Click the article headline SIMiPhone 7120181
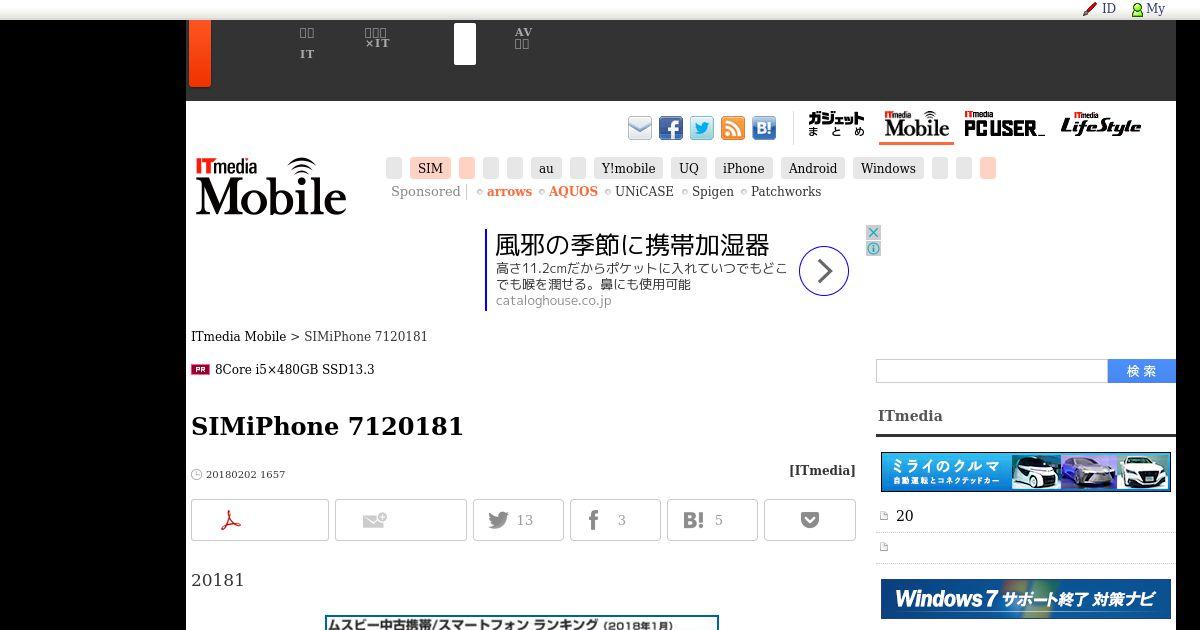This screenshot has width=1200, height=630. pyautogui.click(x=327, y=426)
